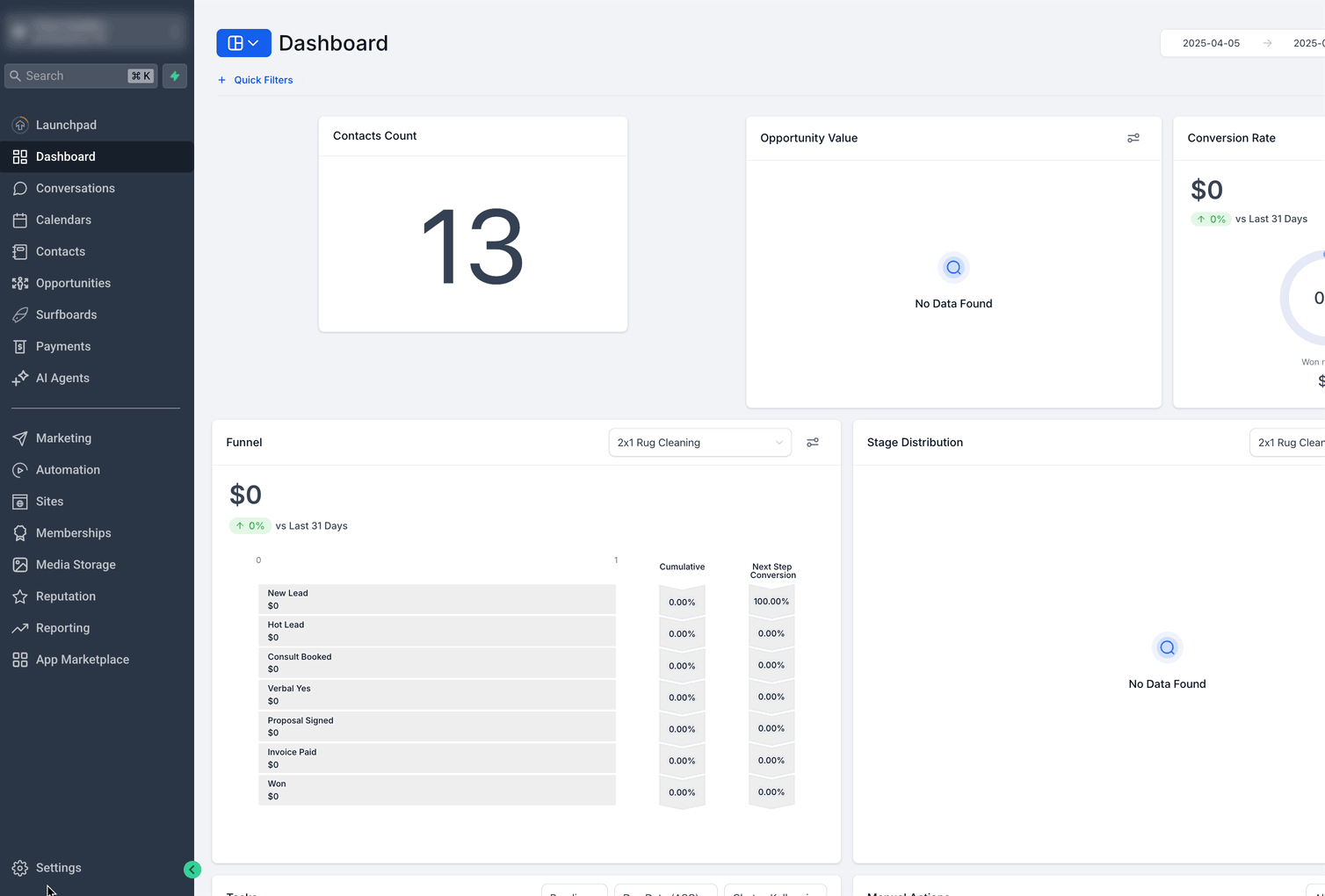Open the dashboard layout dropdown near Dashboard title
This screenshot has height=896, width=1325.
tap(243, 42)
